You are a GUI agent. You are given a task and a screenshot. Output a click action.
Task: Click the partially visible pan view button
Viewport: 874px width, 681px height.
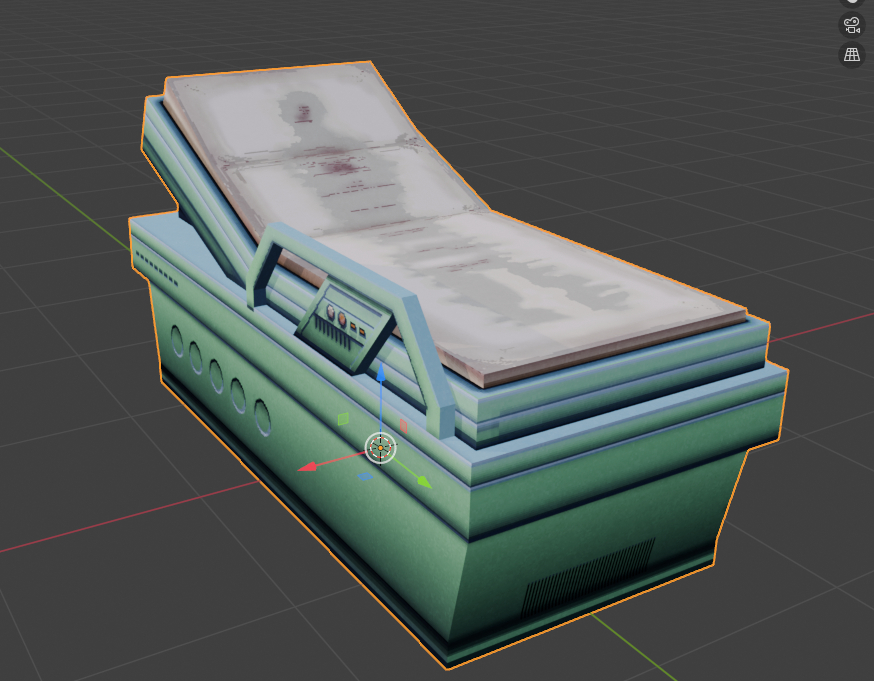coord(851,3)
